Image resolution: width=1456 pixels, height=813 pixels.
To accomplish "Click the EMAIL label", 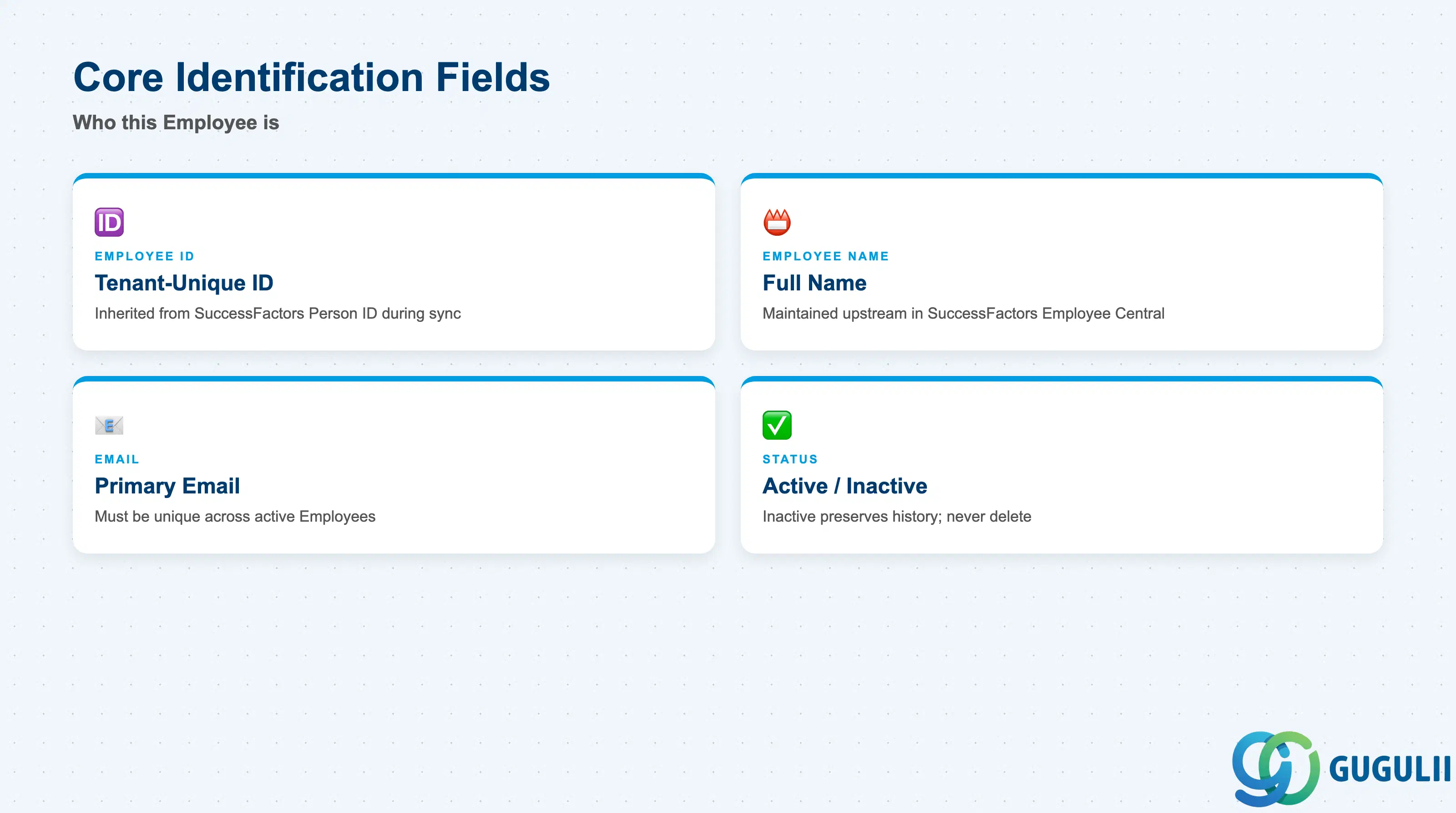I will pos(117,459).
